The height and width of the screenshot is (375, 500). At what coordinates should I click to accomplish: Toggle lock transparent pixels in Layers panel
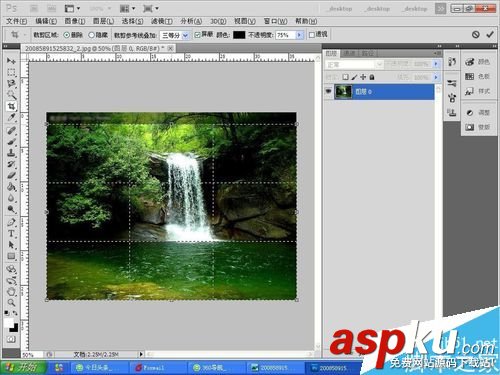(346, 77)
